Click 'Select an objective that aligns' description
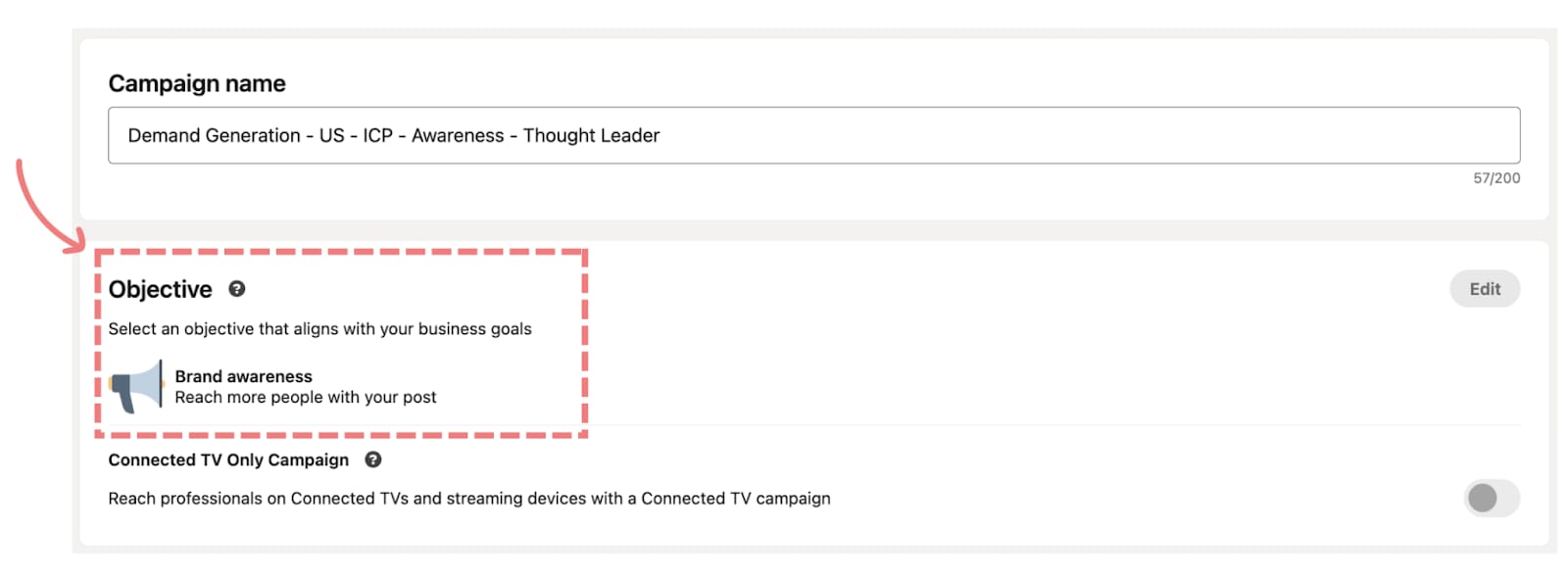1568x579 pixels. tap(319, 329)
